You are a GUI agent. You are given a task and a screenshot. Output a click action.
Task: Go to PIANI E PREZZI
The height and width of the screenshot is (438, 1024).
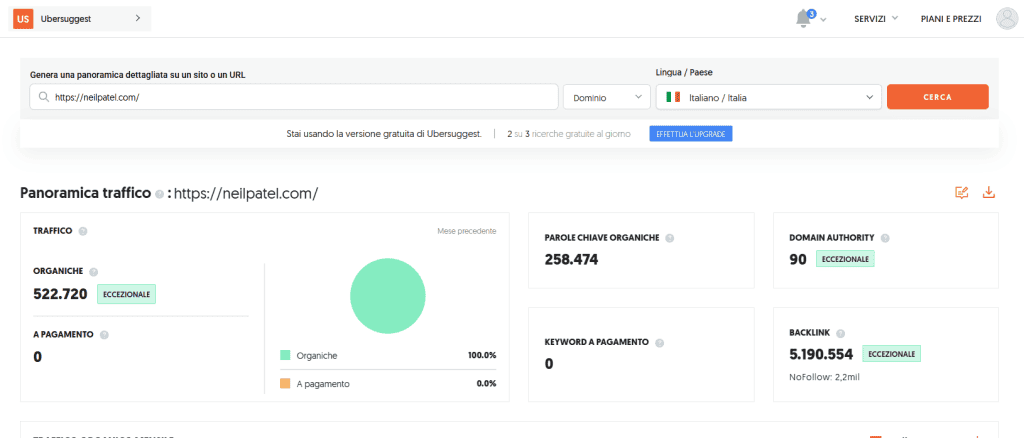951,19
